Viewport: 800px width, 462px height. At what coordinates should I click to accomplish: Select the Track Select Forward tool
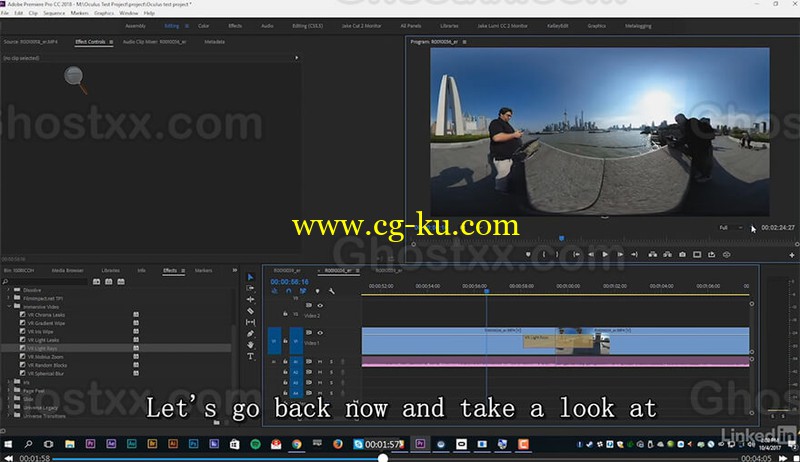tap(250, 288)
